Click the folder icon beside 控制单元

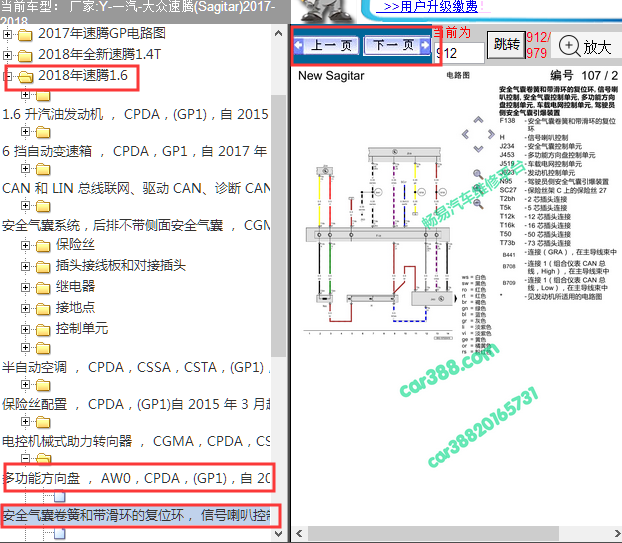[x=43, y=330]
